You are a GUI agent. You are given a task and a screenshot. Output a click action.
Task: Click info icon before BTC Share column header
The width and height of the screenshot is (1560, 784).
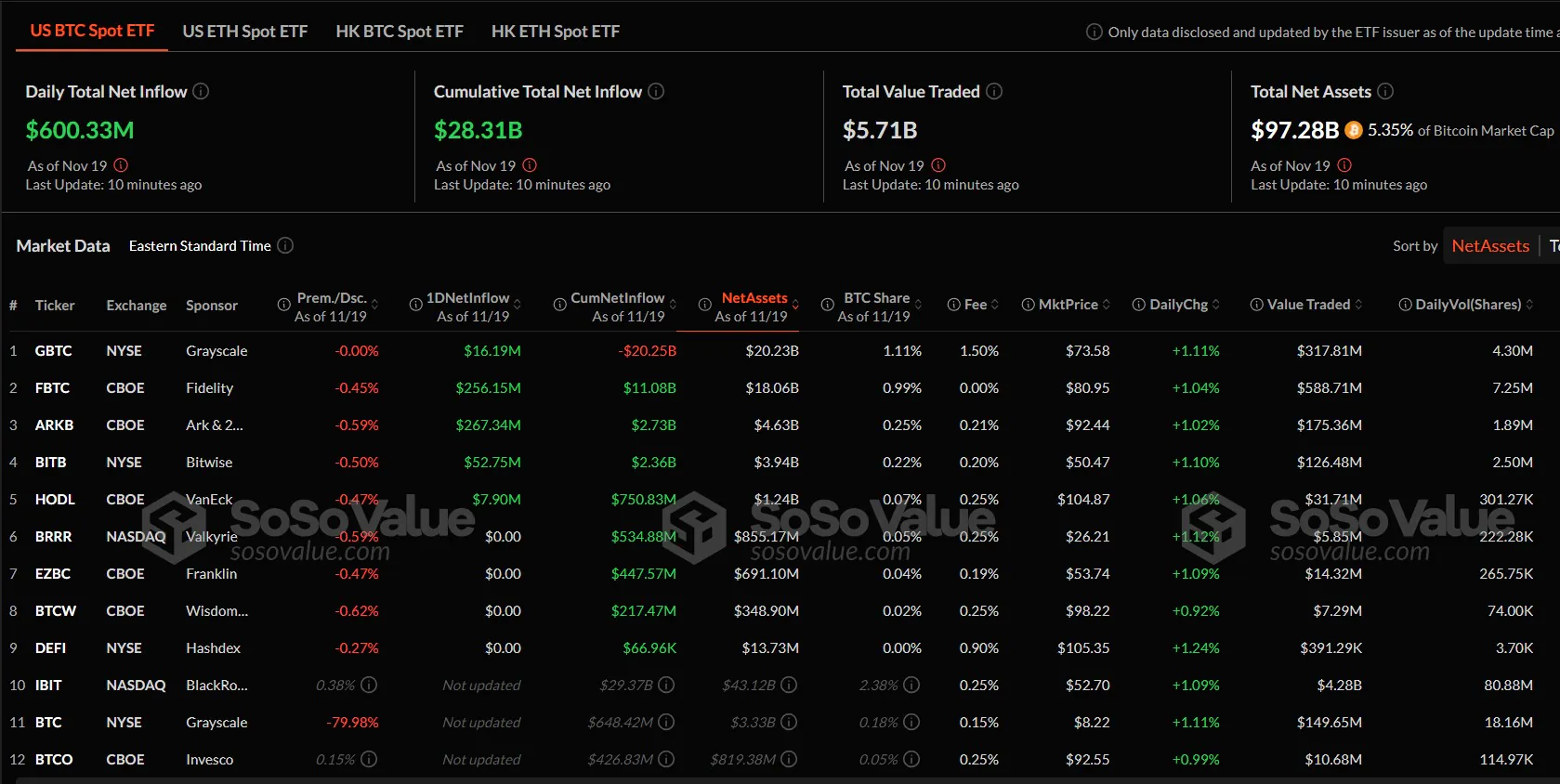click(828, 305)
